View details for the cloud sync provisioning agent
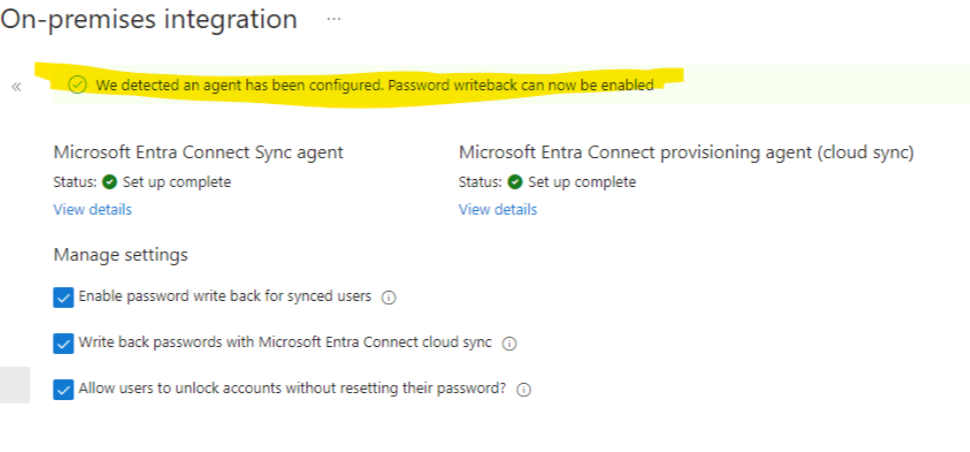The height and width of the screenshot is (452, 970). 498,210
